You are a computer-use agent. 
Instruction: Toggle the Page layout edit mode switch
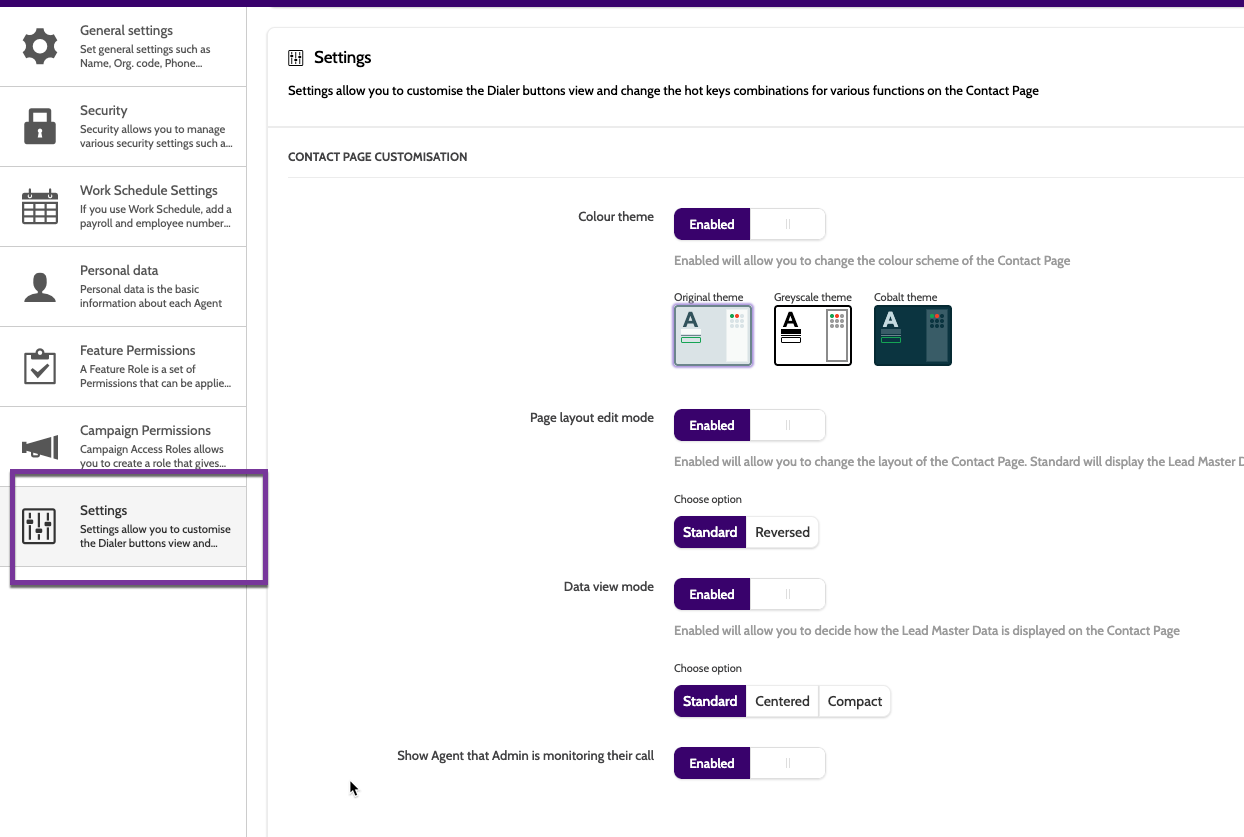749,425
